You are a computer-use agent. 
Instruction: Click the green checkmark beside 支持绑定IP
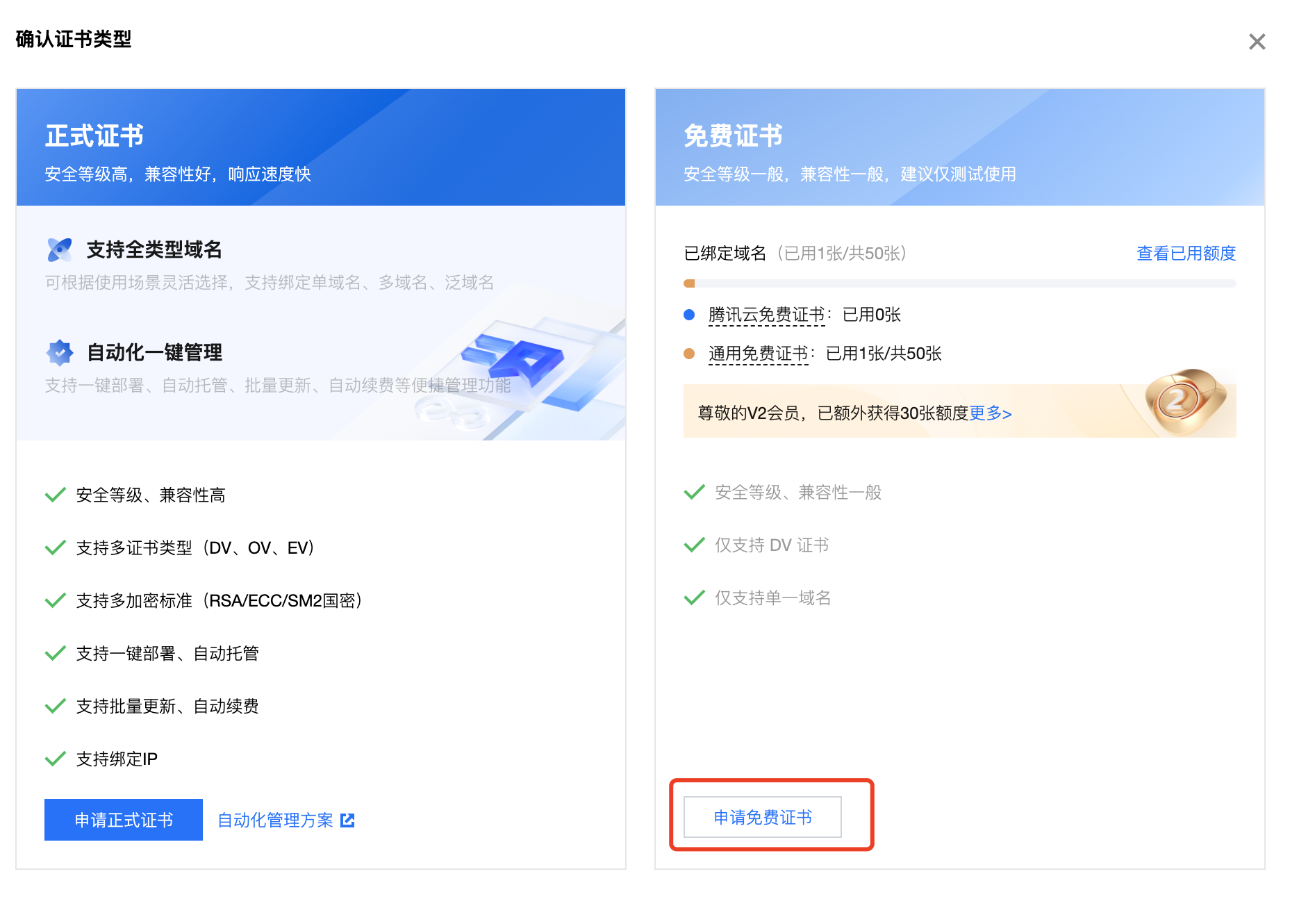pos(56,759)
